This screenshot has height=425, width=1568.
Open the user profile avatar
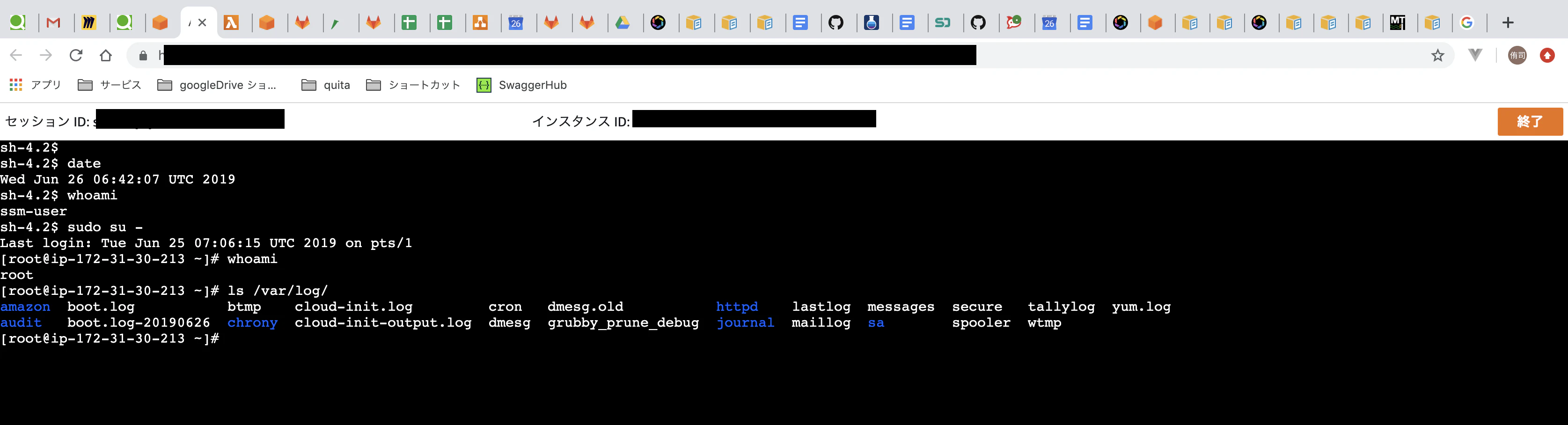coord(1517,55)
